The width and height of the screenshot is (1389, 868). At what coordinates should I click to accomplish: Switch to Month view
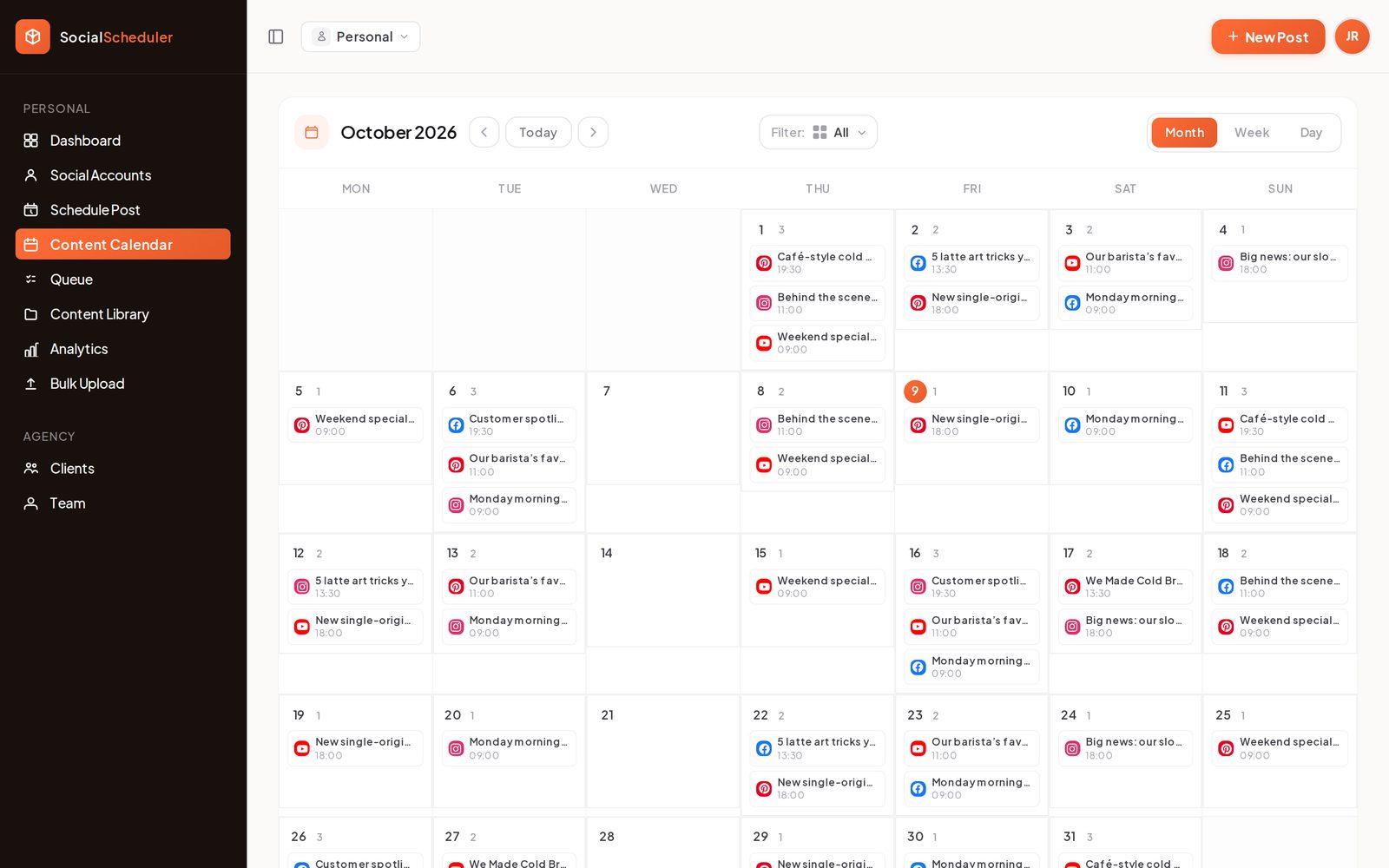tap(1184, 132)
